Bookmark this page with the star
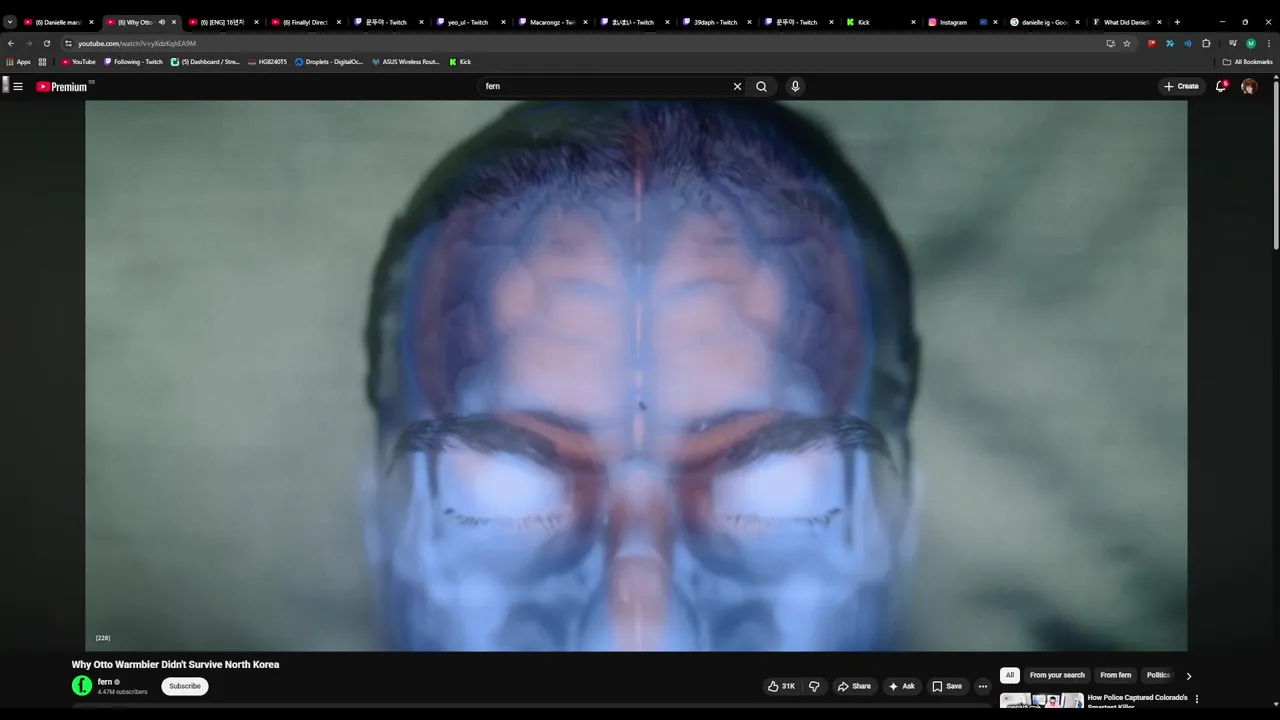Viewport: 1280px width, 720px height. pyautogui.click(x=1127, y=43)
